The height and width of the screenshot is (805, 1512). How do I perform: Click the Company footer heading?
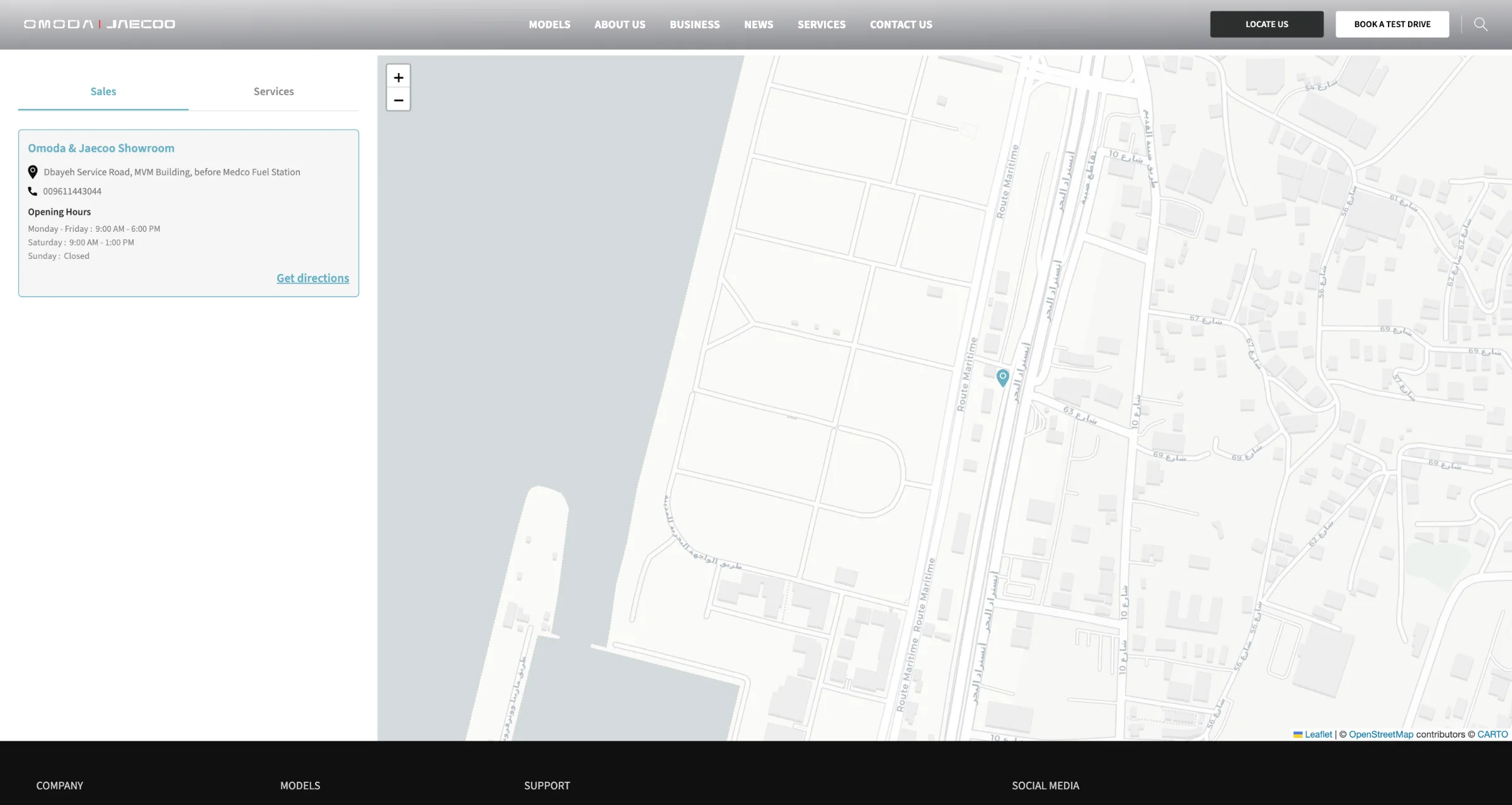59,786
